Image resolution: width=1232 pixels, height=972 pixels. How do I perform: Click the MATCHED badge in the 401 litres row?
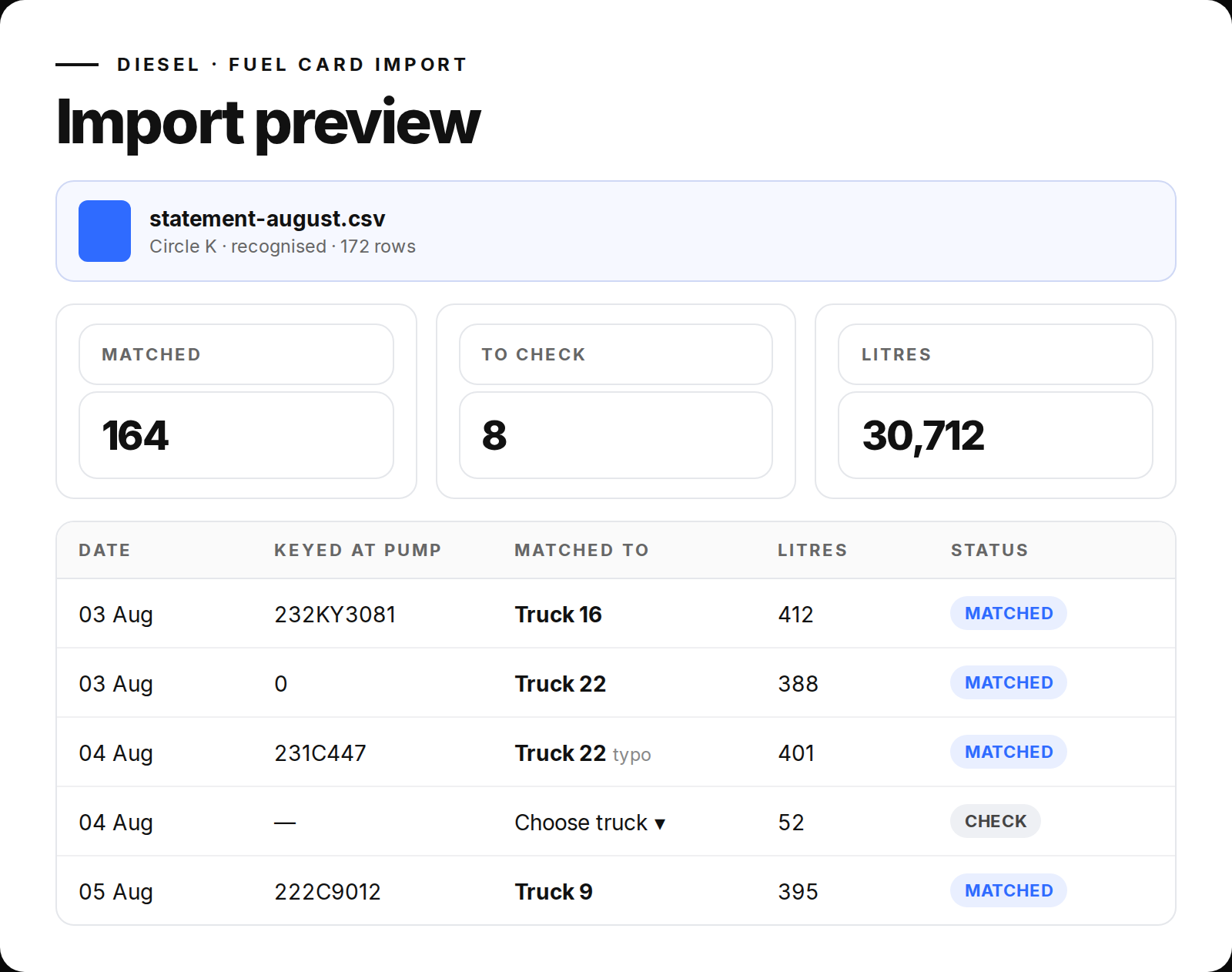tap(1009, 752)
